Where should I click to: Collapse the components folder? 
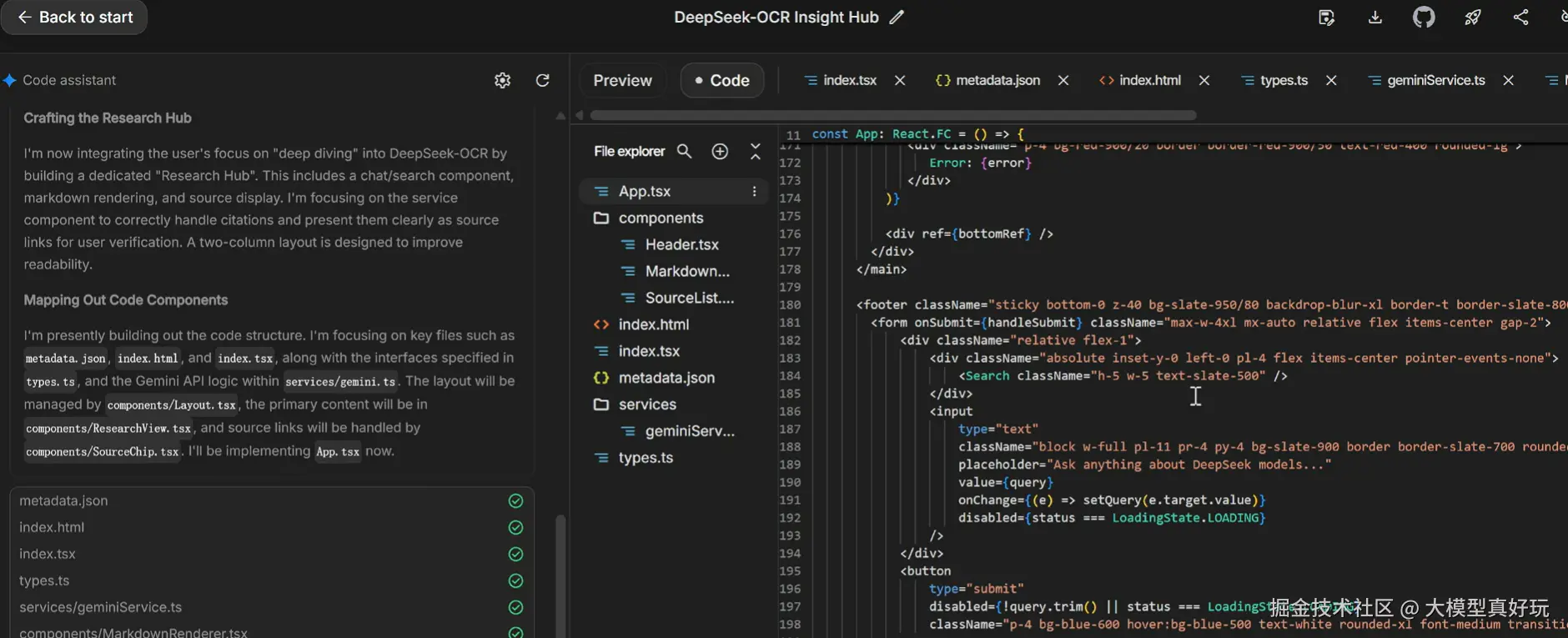(x=660, y=218)
